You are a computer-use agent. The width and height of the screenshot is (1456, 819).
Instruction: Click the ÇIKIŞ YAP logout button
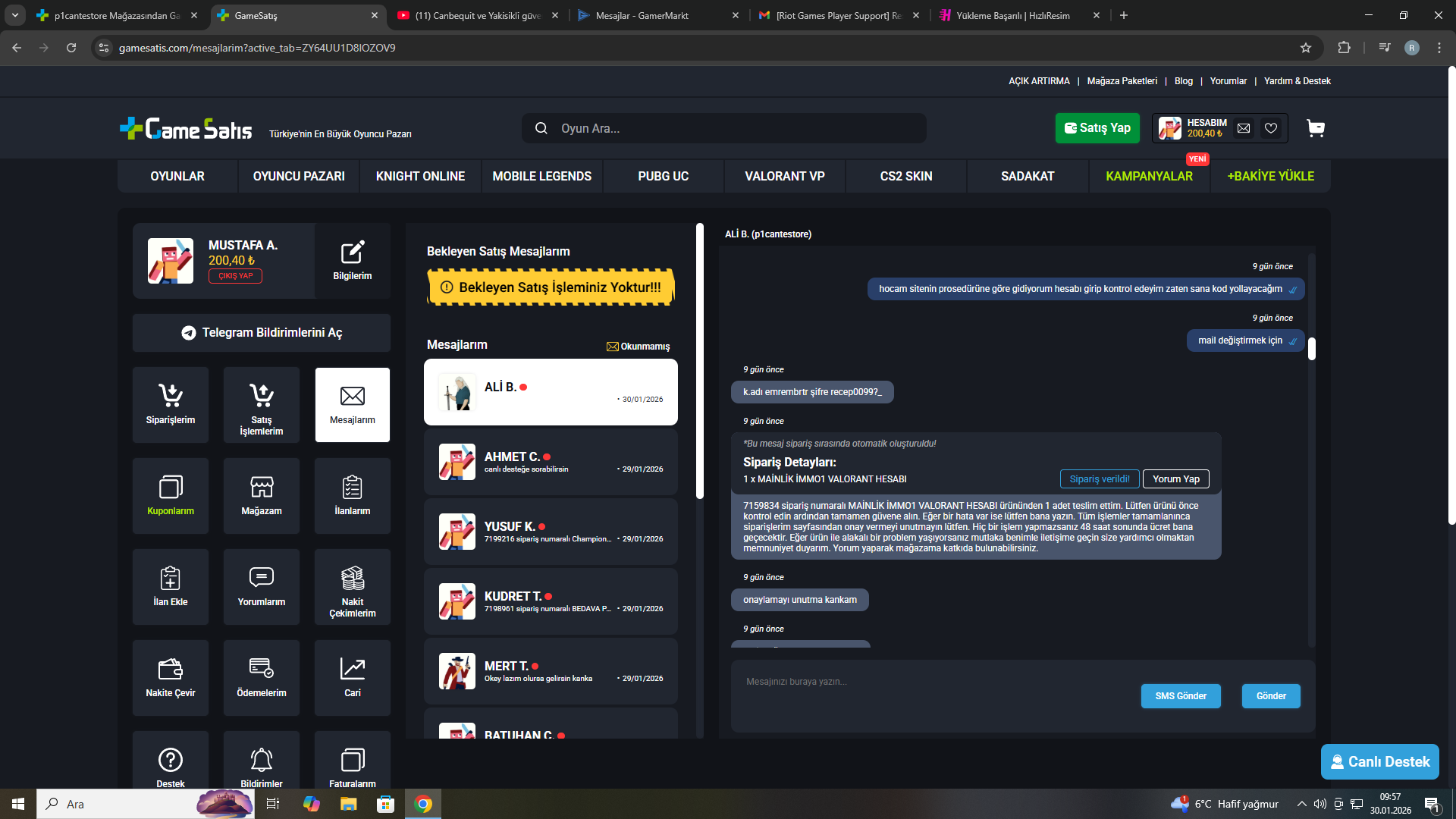point(236,276)
